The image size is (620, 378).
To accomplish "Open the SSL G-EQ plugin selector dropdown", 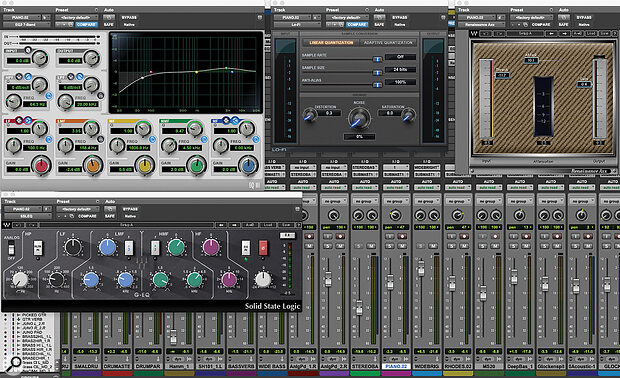I will 27,216.
